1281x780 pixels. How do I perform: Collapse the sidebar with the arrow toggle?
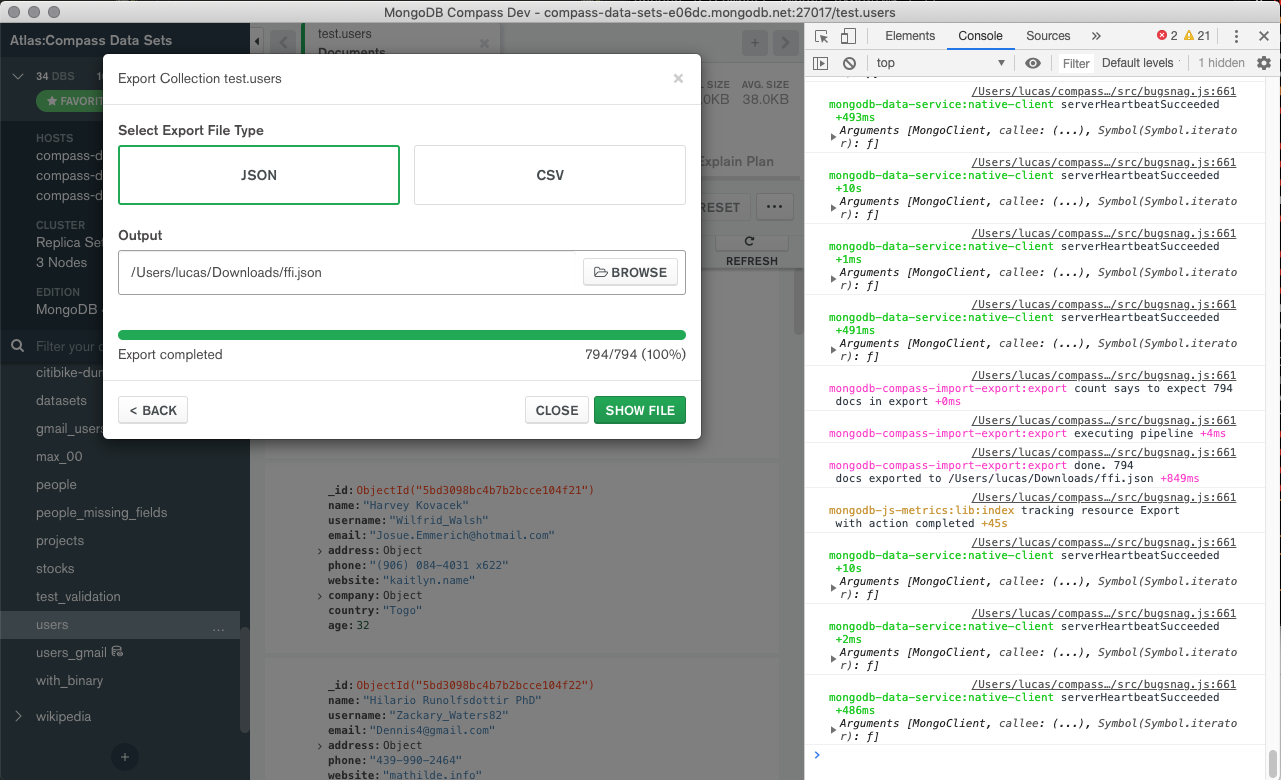[258, 42]
